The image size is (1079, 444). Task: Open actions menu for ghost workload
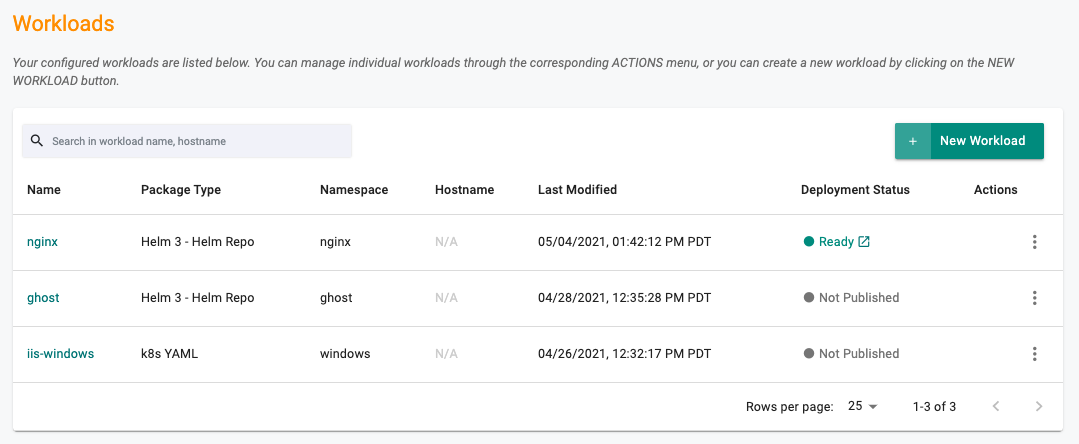[x=1034, y=298]
